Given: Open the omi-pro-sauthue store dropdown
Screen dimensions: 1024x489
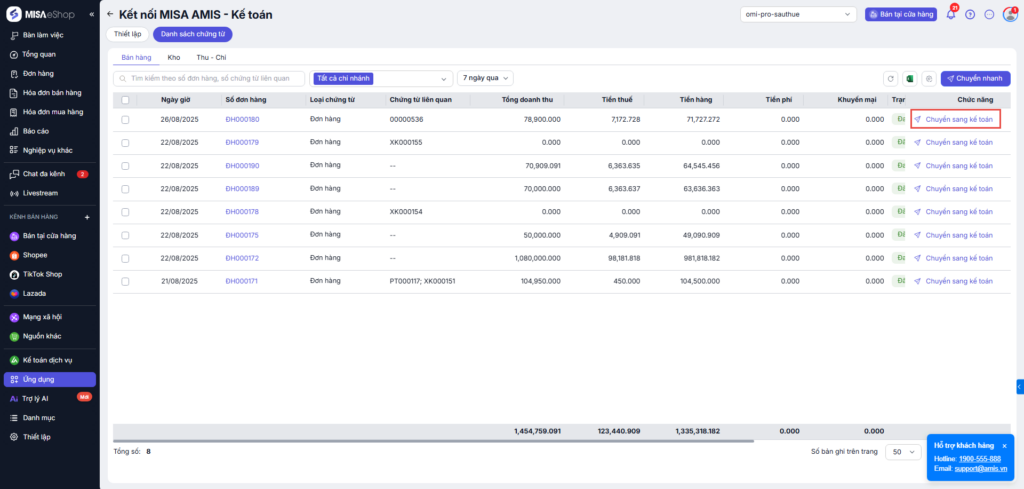Looking at the screenshot, I should 799,15.
